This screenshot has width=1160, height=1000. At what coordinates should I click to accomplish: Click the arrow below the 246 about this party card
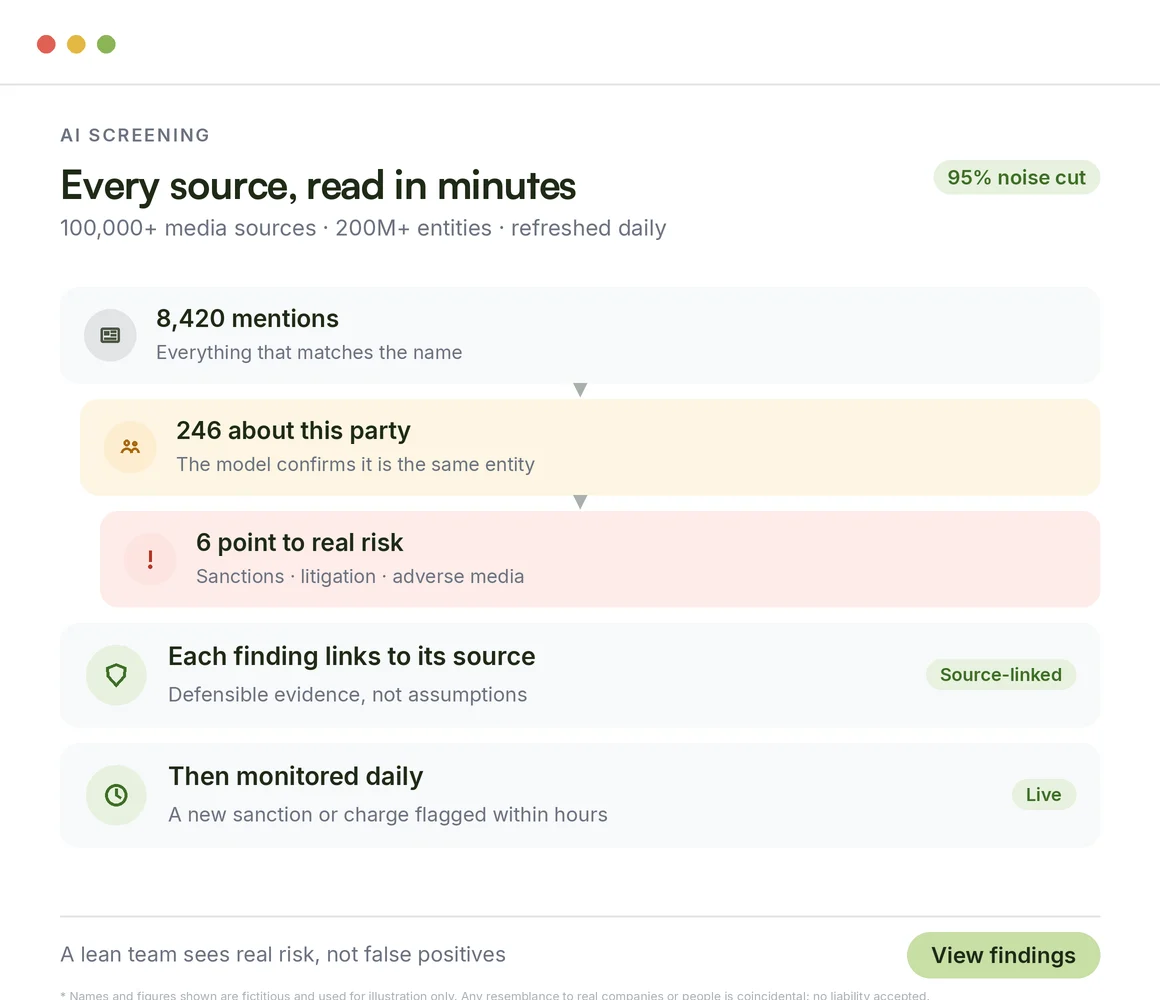[x=580, y=502]
